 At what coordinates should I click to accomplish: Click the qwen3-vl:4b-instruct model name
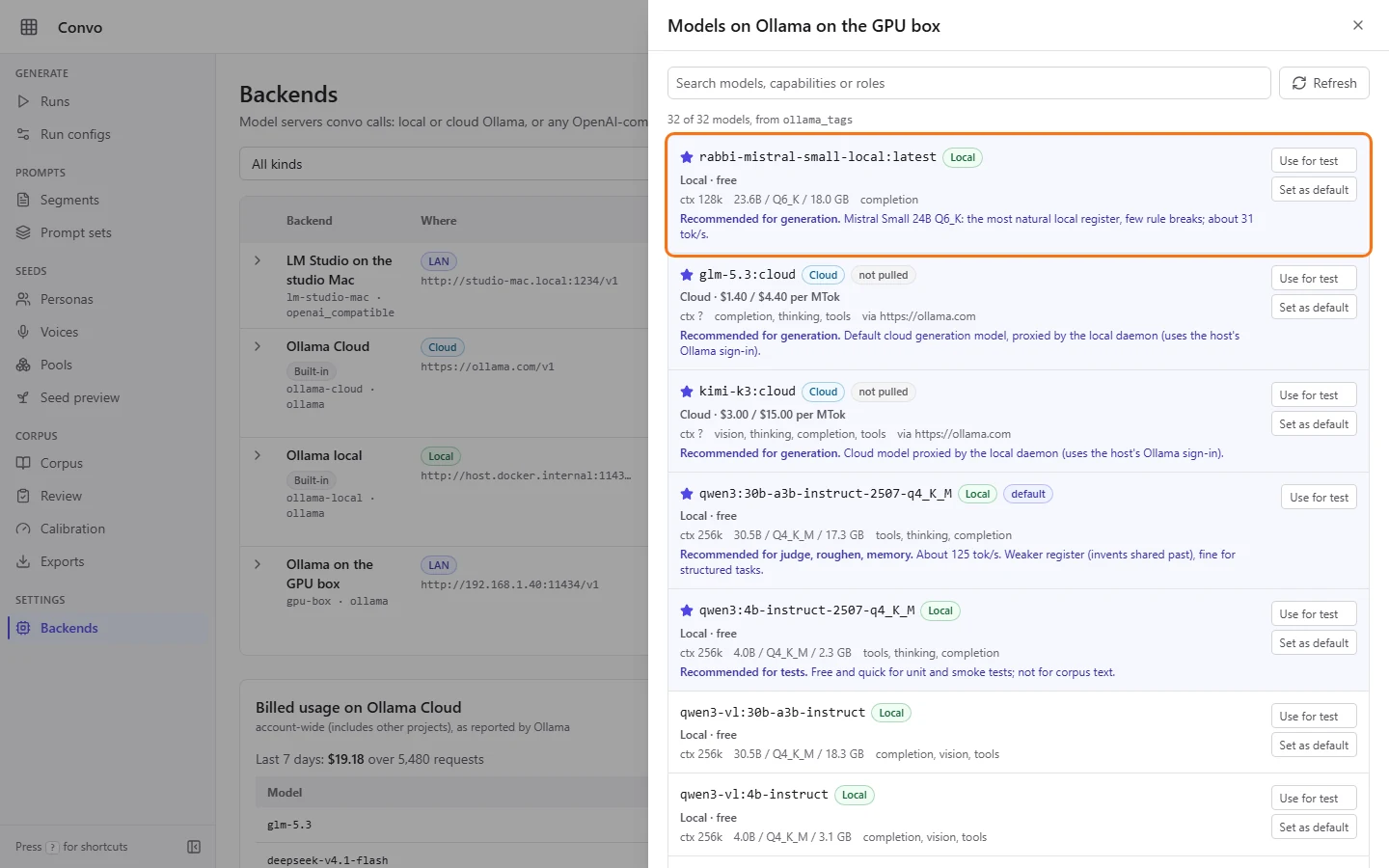[754, 795]
